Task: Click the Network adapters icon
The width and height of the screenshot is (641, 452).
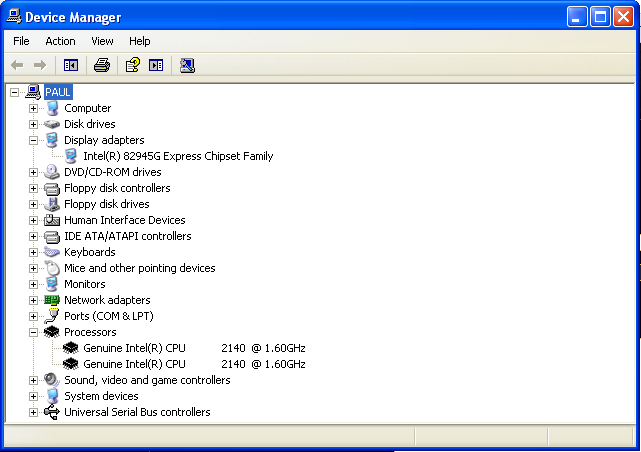Action: coord(52,300)
